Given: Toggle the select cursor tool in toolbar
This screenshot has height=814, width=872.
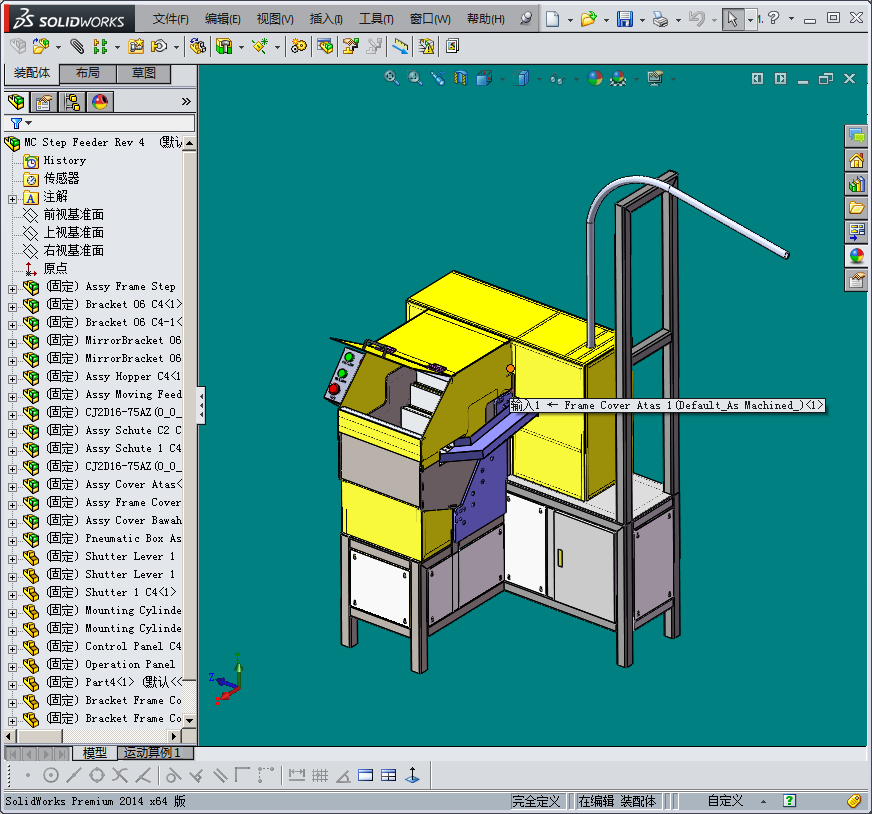Looking at the screenshot, I should [x=733, y=19].
